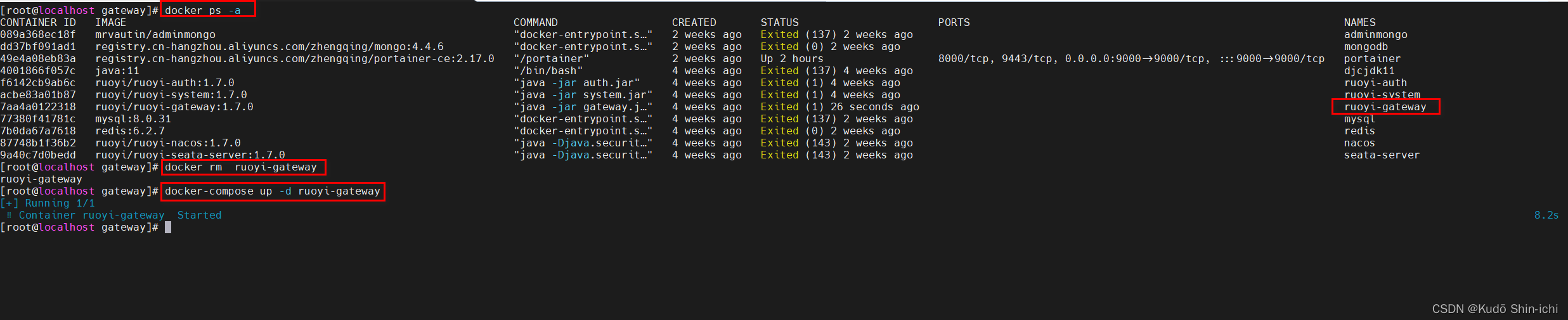Click the 8.2s elapsed time
This screenshot has height=320, width=1568.
(x=1546, y=215)
